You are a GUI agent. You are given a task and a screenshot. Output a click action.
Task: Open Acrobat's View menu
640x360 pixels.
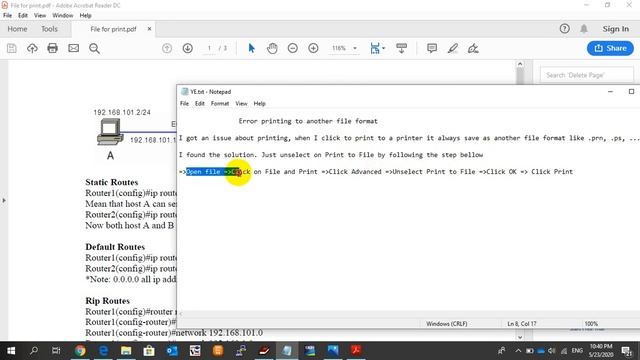[x=40, y=16]
